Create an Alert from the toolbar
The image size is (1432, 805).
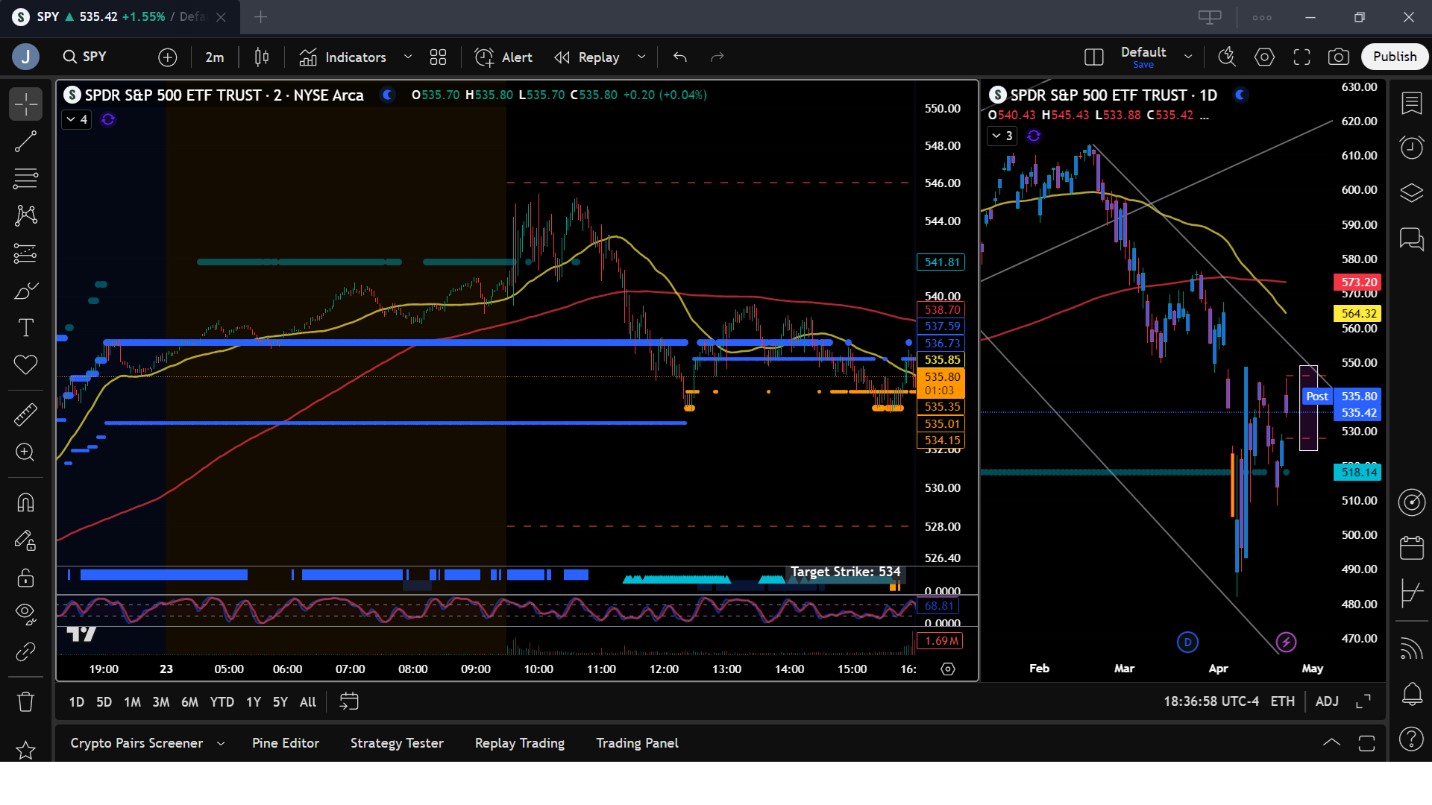pyautogui.click(x=504, y=57)
